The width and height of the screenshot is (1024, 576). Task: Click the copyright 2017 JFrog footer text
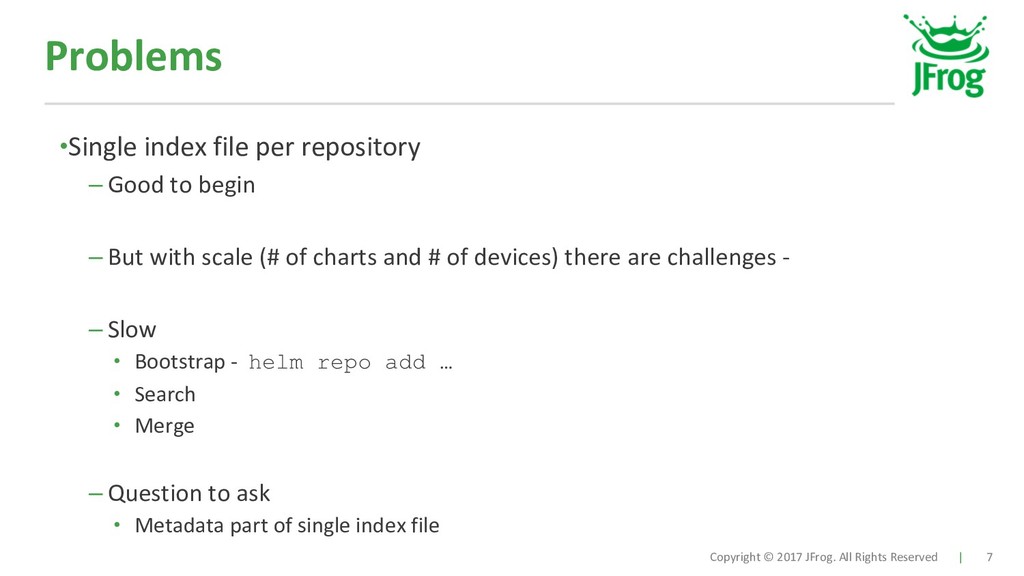[x=824, y=557]
